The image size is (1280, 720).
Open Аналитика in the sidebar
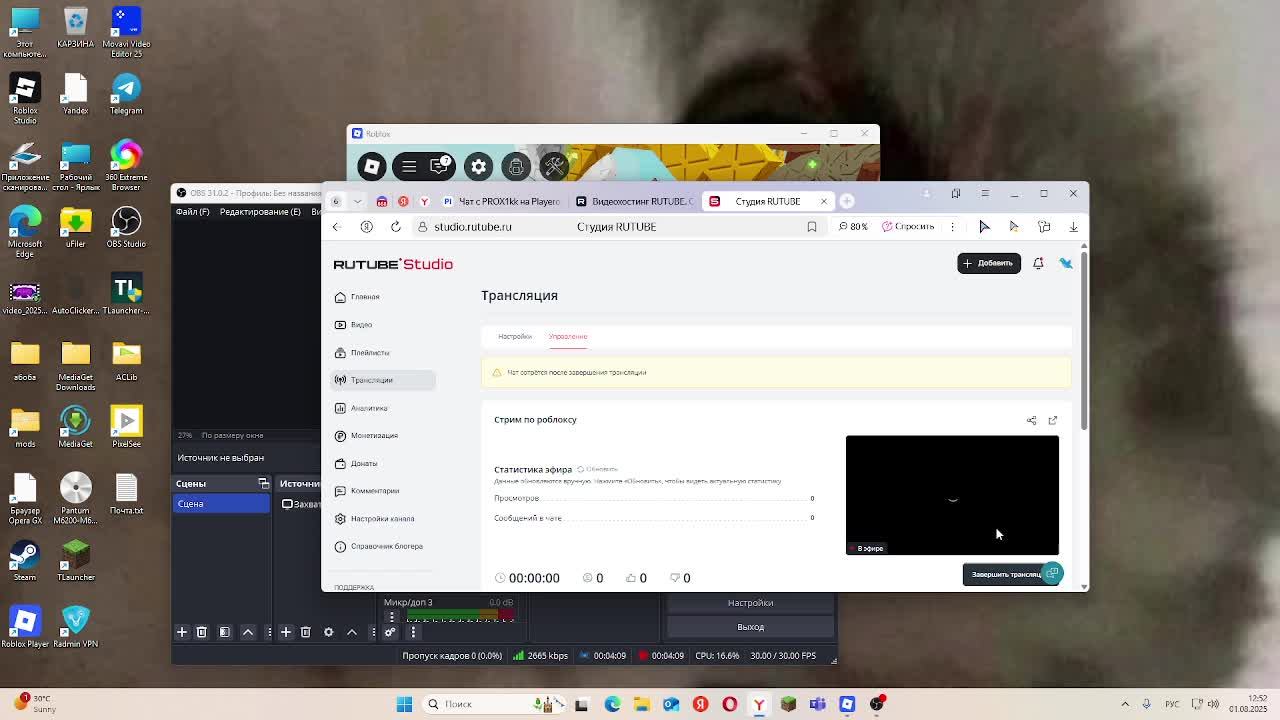click(383, 408)
